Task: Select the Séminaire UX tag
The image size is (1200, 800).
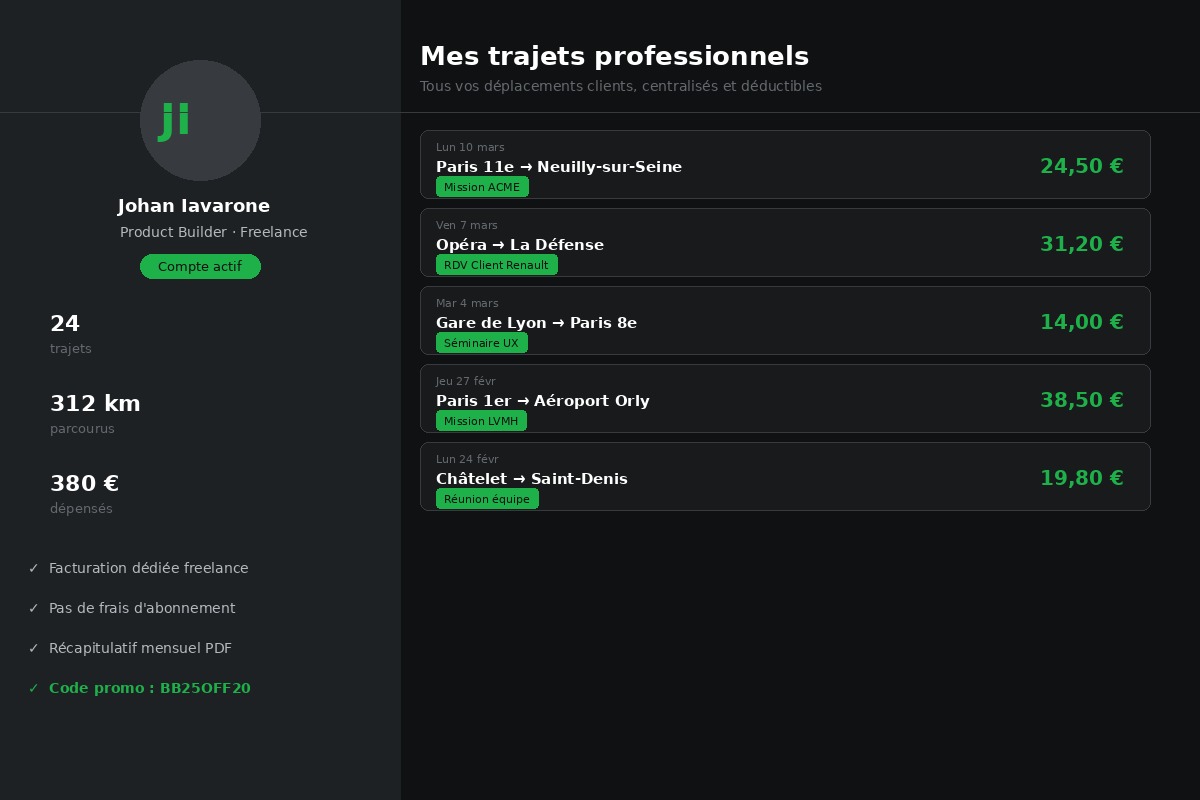Action: 481,343
